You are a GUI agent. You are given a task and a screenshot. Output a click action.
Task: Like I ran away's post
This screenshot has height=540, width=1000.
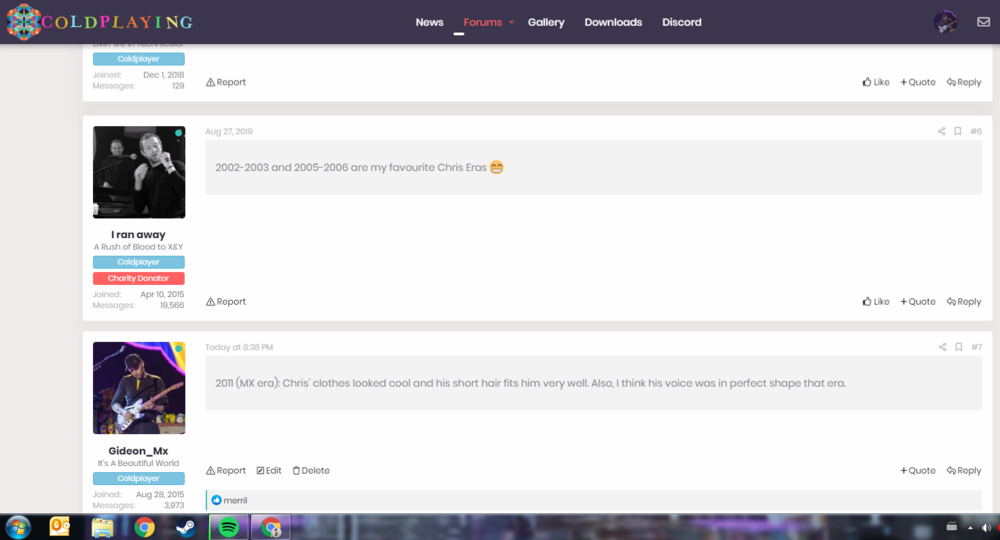(876, 302)
